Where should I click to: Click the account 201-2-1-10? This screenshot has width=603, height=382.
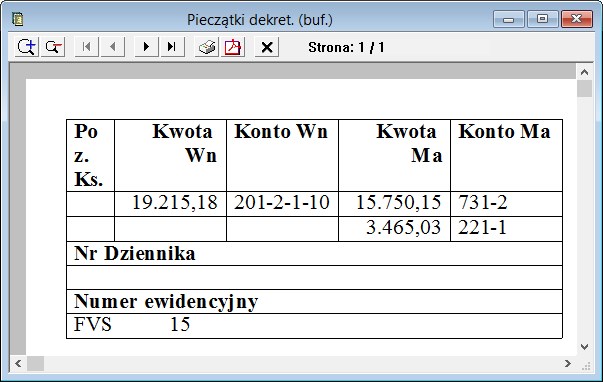click(282, 202)
